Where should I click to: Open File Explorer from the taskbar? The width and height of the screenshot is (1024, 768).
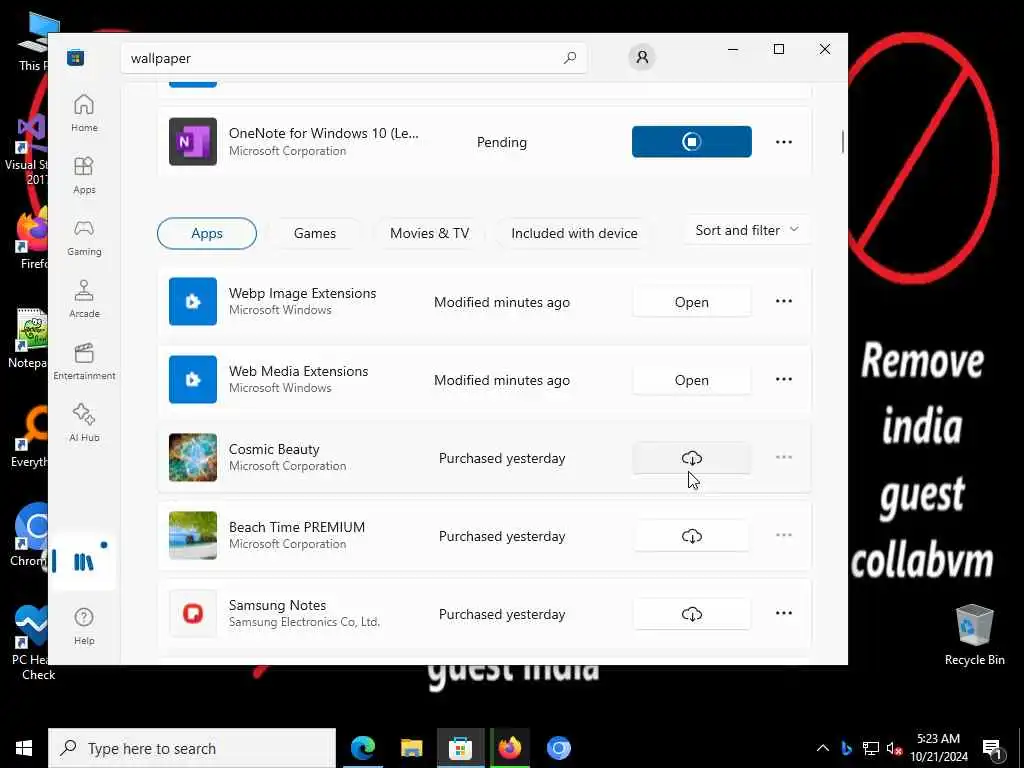pos(411,748)
